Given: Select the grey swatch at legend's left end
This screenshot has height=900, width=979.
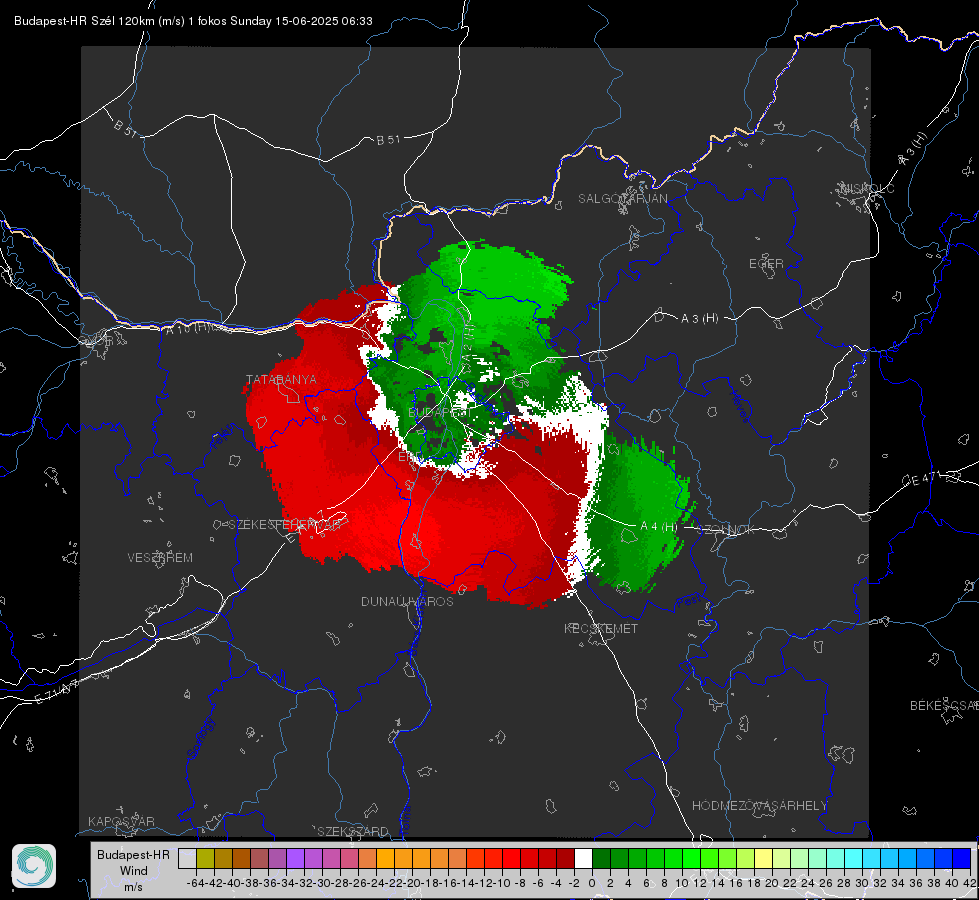Looking at the screenshot, I should coord(187,859).
